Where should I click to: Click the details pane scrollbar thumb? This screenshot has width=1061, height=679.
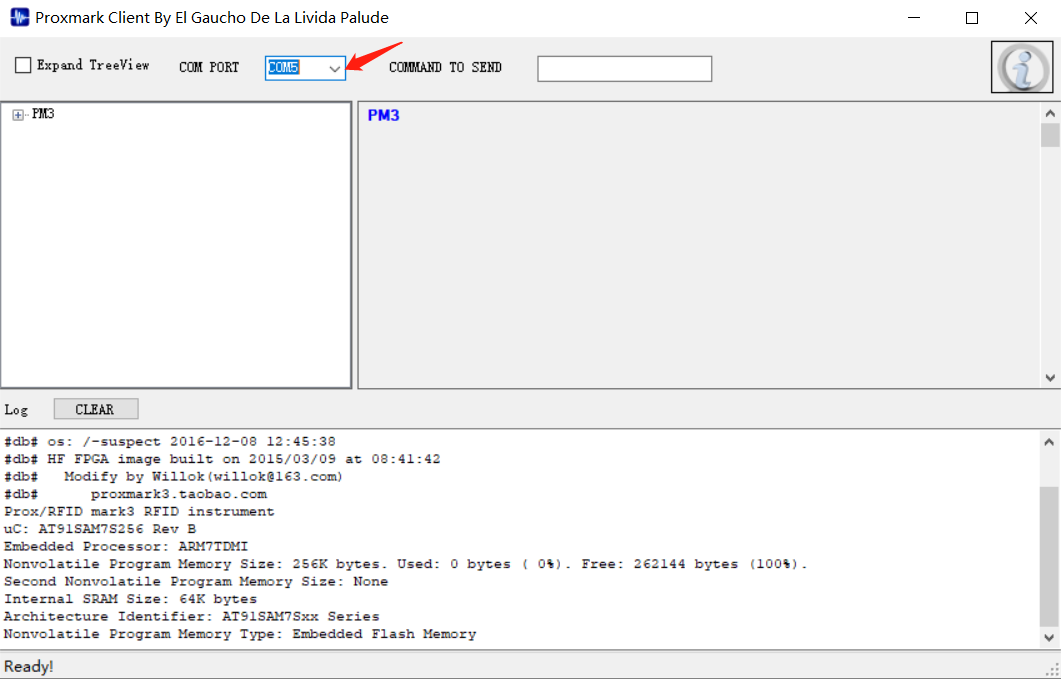(1050, 134)
